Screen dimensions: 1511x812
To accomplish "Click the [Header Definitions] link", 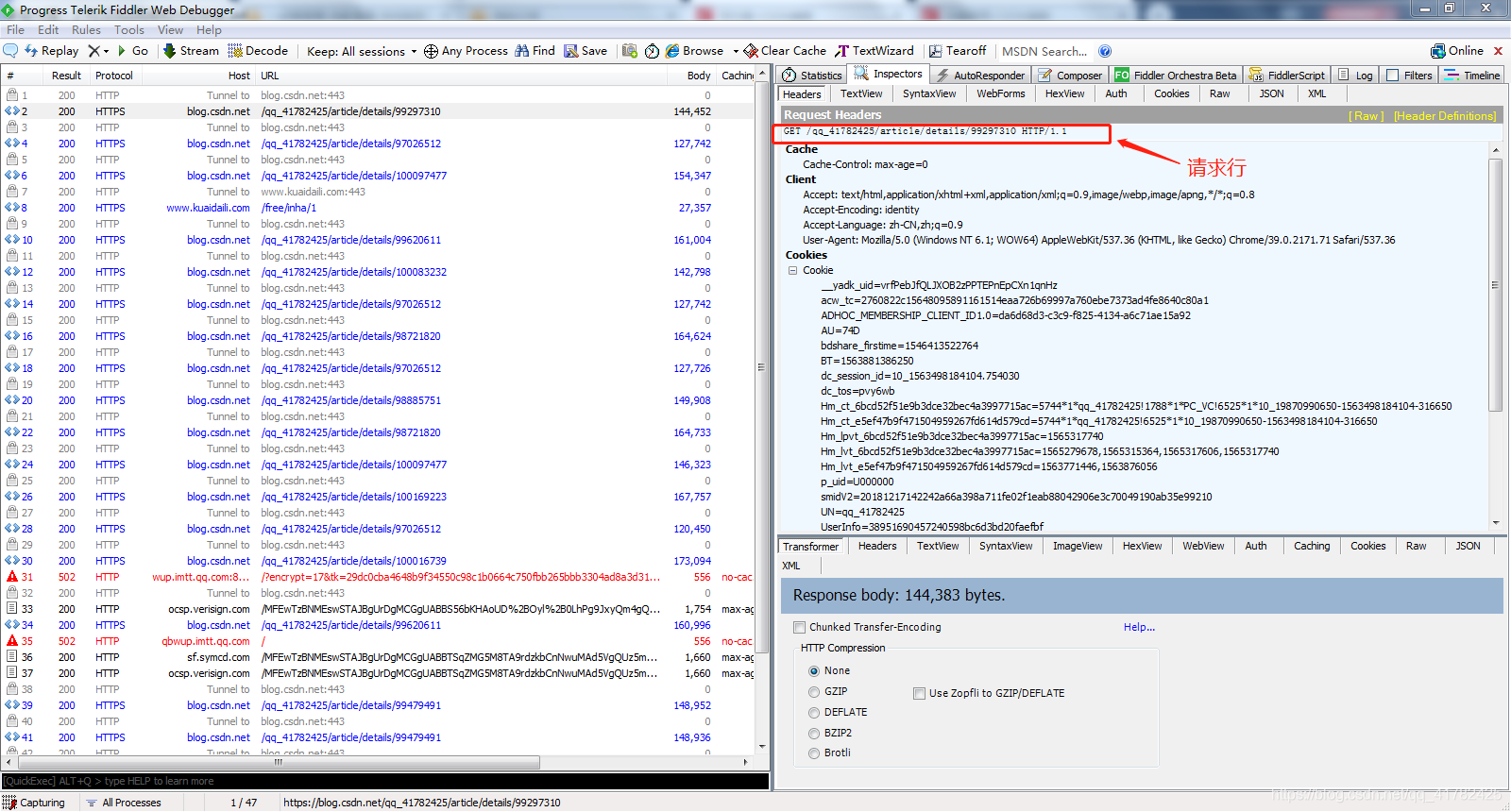I will [1445, 116].
